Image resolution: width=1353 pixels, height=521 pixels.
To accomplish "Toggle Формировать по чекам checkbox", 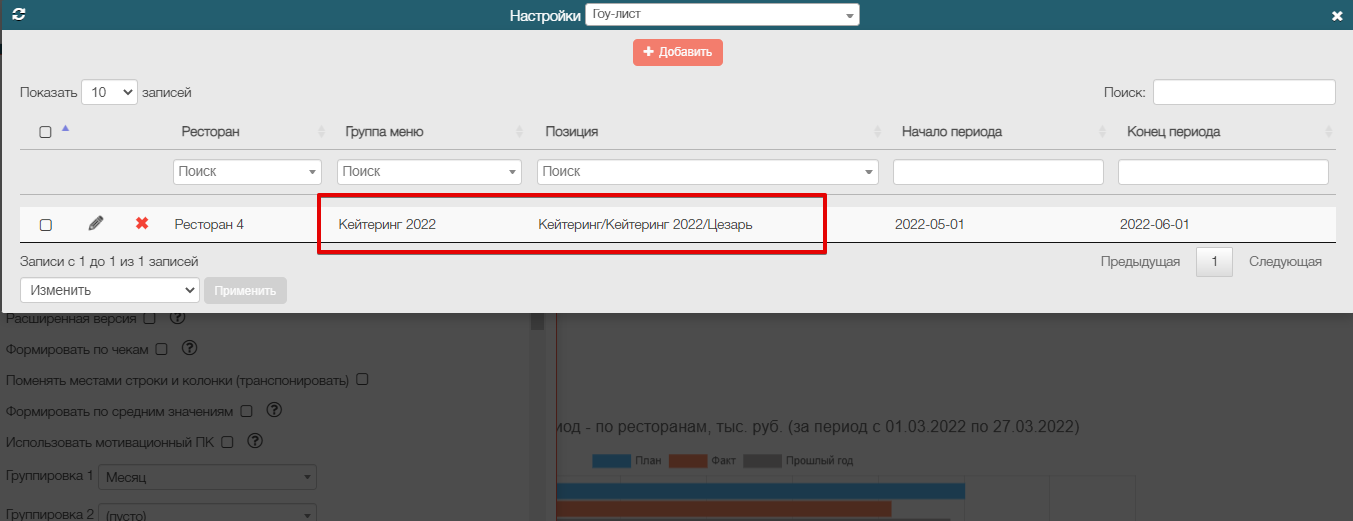I will 161,349.
